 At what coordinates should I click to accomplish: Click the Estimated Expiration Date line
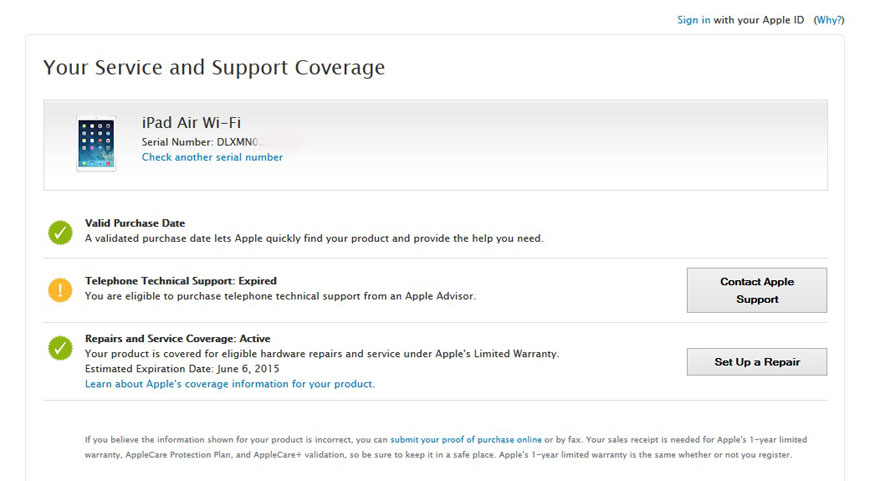click(x=182, y=369)
